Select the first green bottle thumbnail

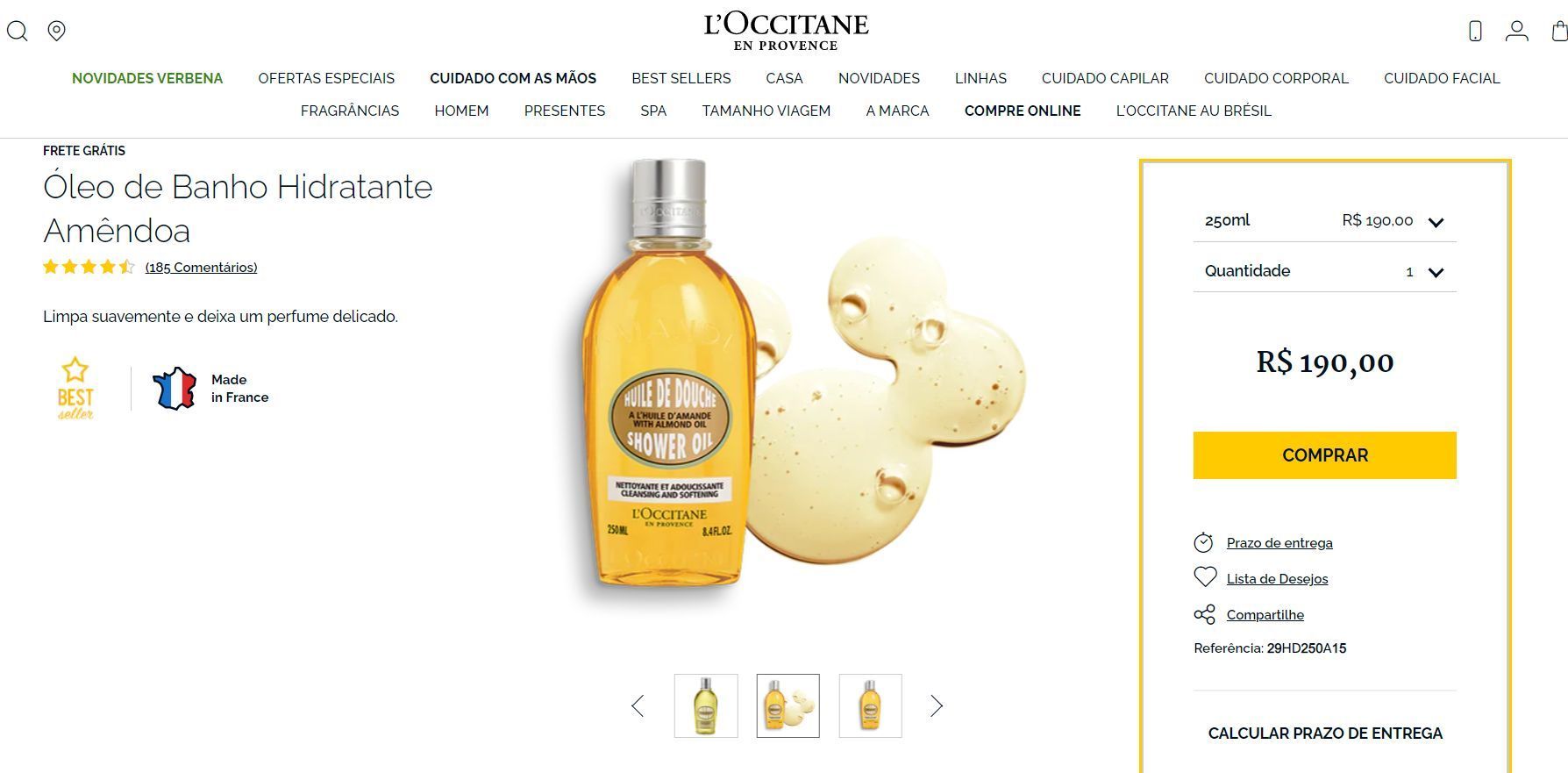(706, 705)
